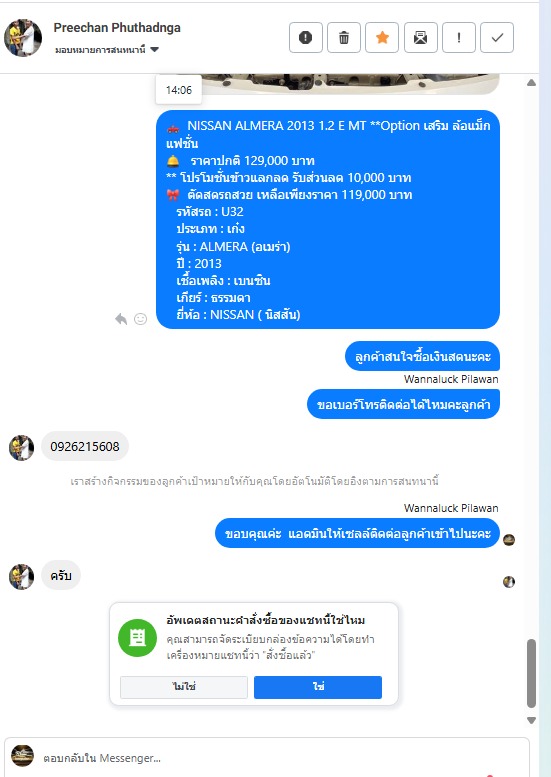Click the scrollbar down arrow
This screenshot has height=777, width=551.
tap(531, 720)
